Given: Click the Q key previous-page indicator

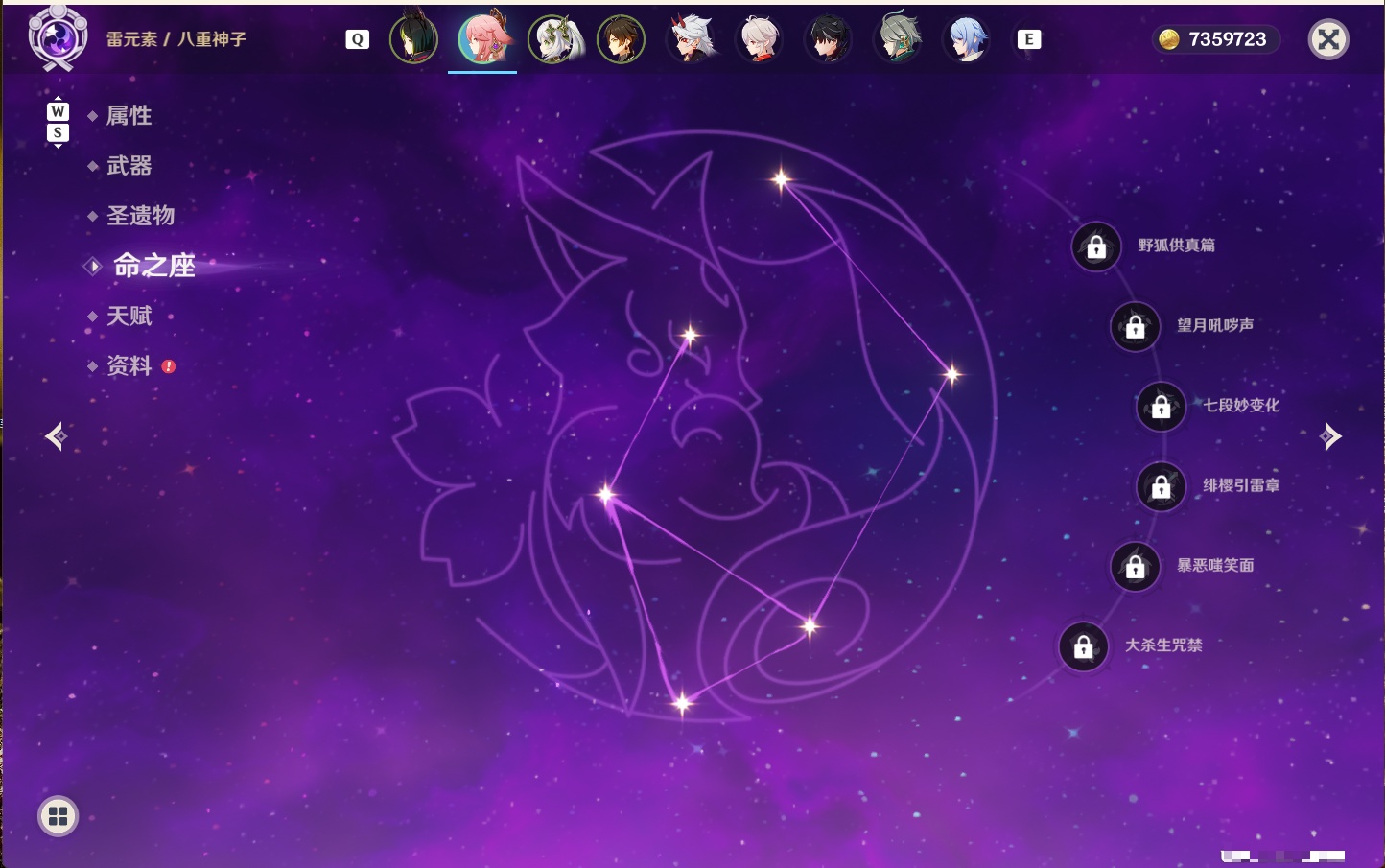Looking at the screenshot, I should (x=357, y=39).
